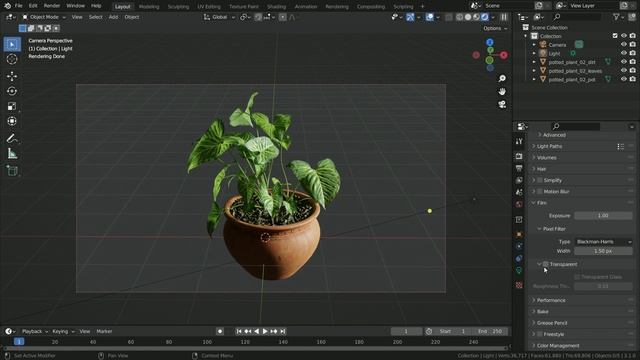640x360 pixels.
Task: Click the pan view hand icon
Action: [502, 91]
